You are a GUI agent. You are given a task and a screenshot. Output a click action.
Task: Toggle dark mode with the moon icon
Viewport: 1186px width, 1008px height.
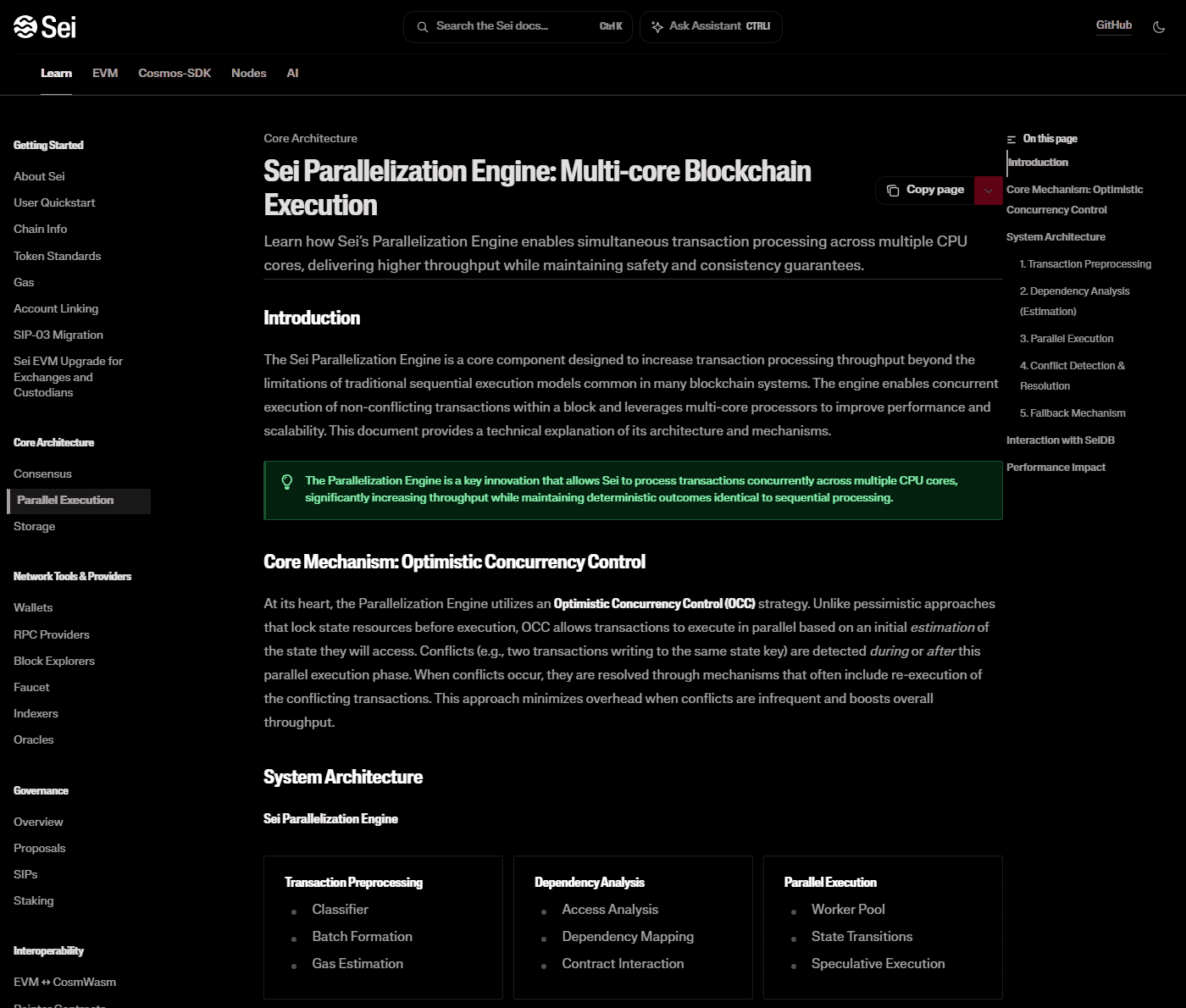tap(1159, 27)
